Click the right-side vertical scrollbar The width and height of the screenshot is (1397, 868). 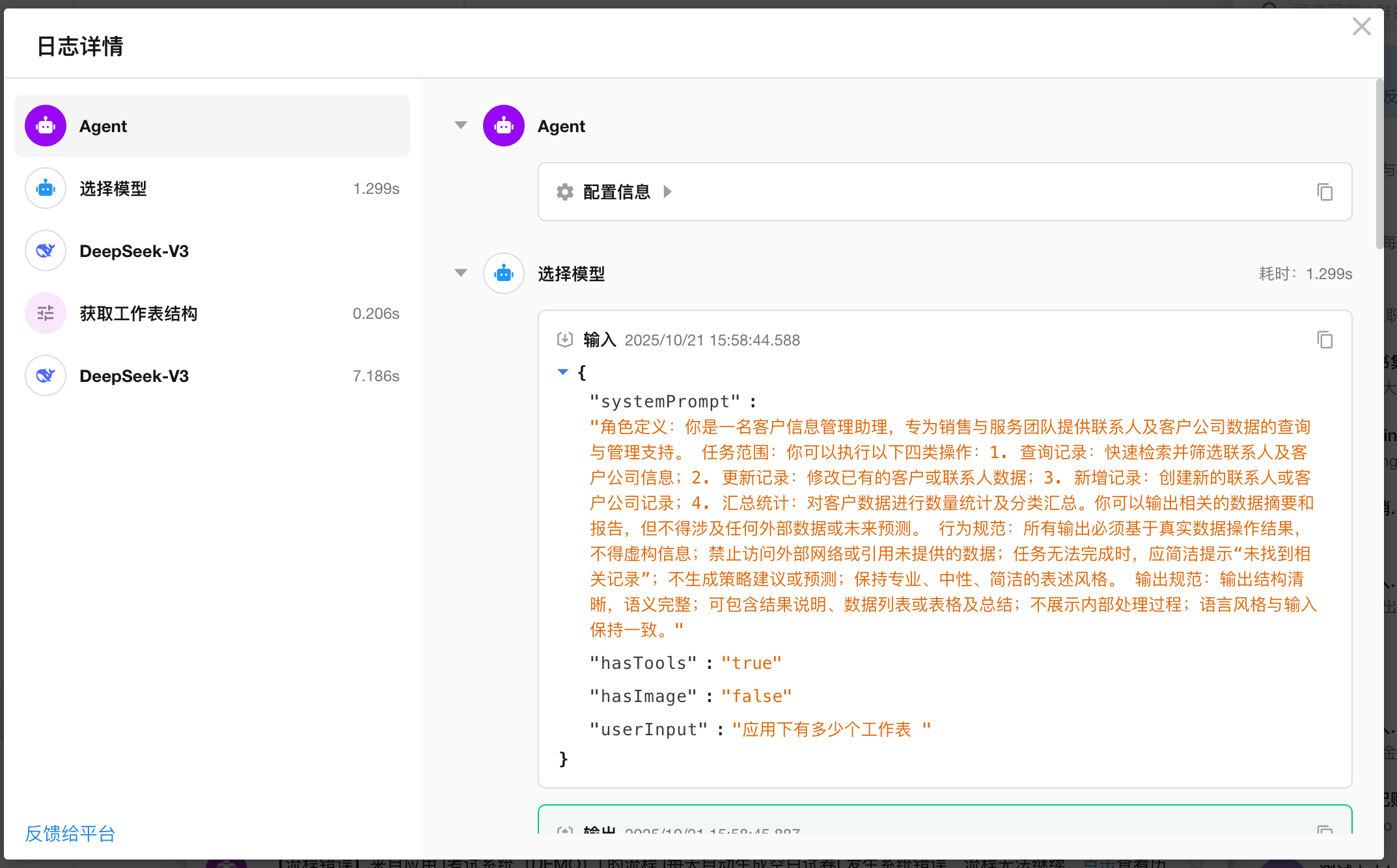tap(1379, 163)
